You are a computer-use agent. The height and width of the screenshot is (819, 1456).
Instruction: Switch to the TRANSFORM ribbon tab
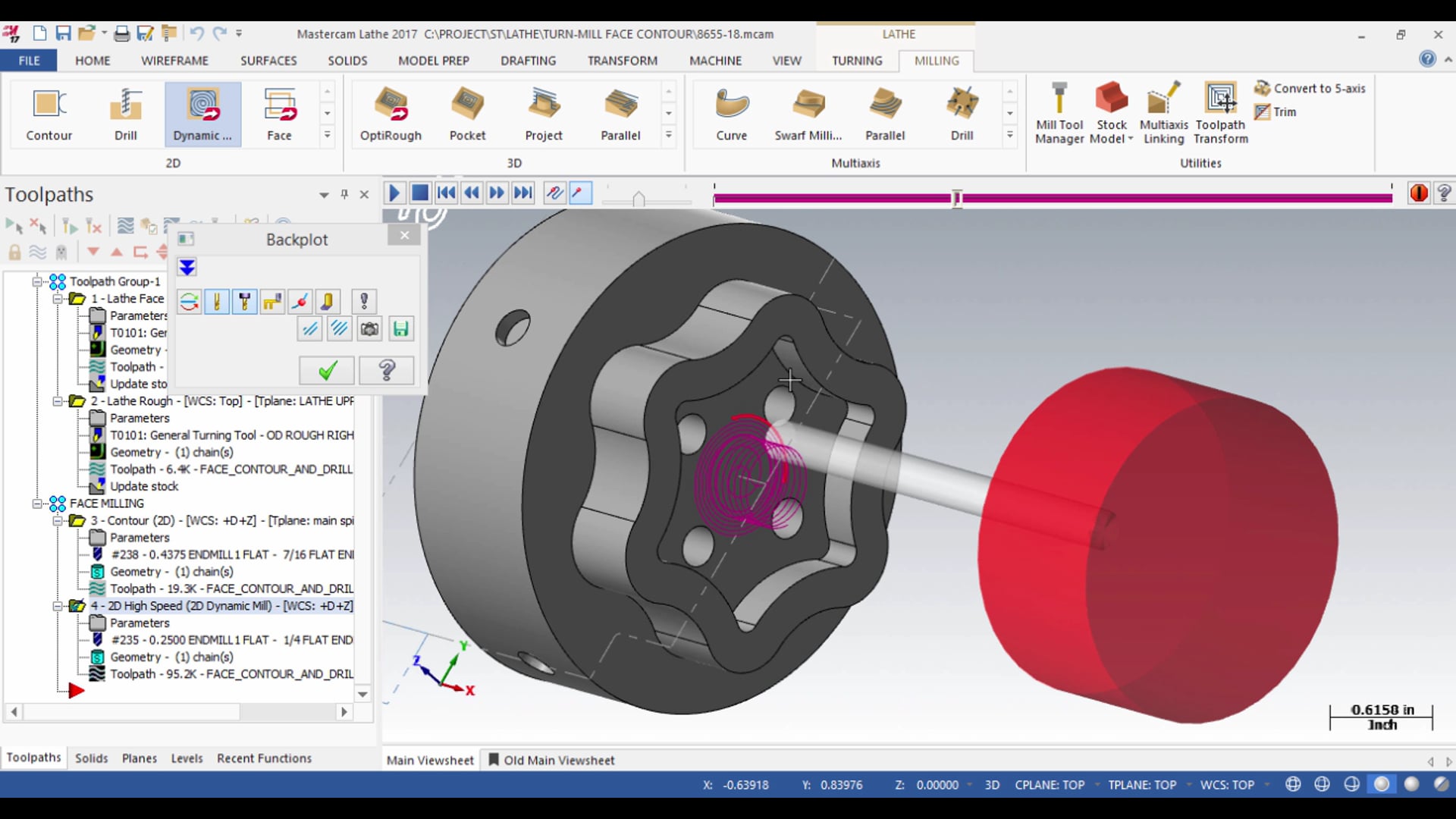point(622,61)
